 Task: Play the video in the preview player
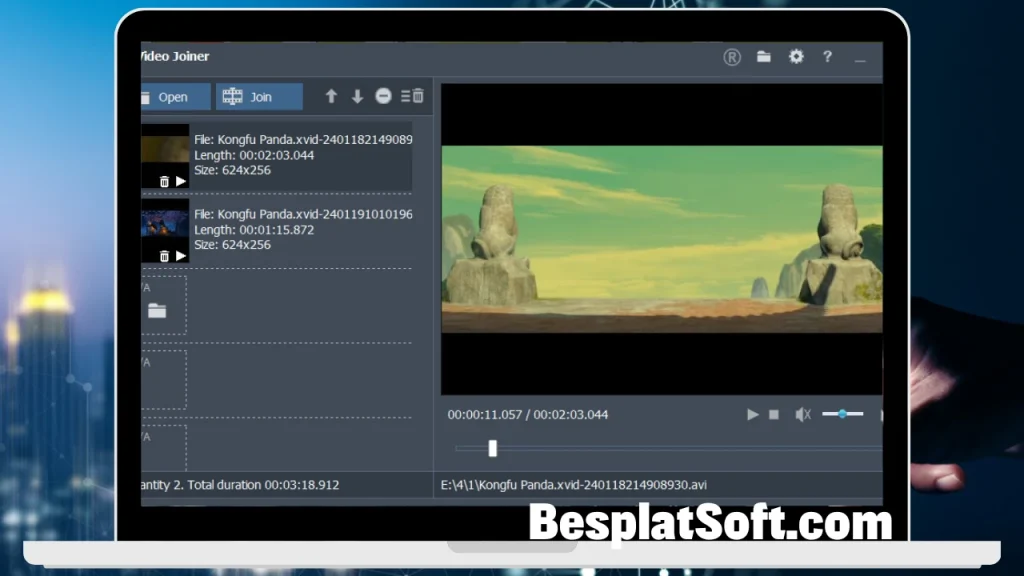[x=753, y=414]
